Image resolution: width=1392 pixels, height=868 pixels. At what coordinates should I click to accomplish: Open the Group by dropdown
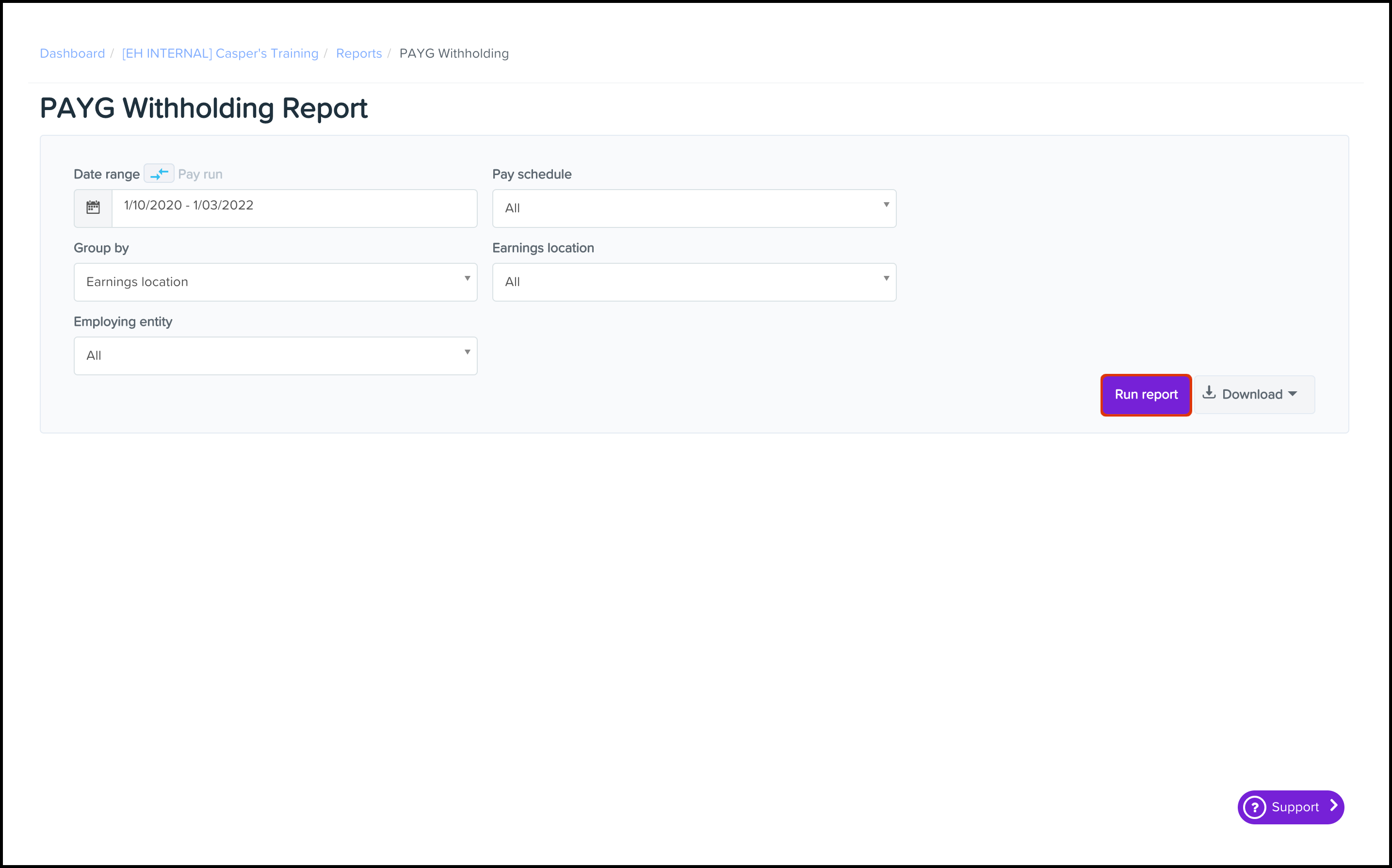tap(275, 282)
